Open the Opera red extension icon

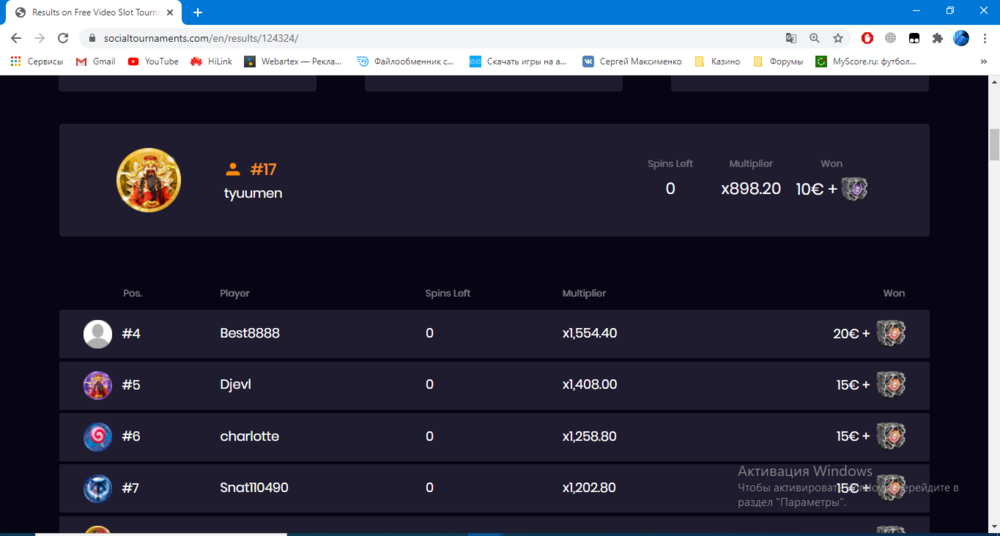coord(867,38)
